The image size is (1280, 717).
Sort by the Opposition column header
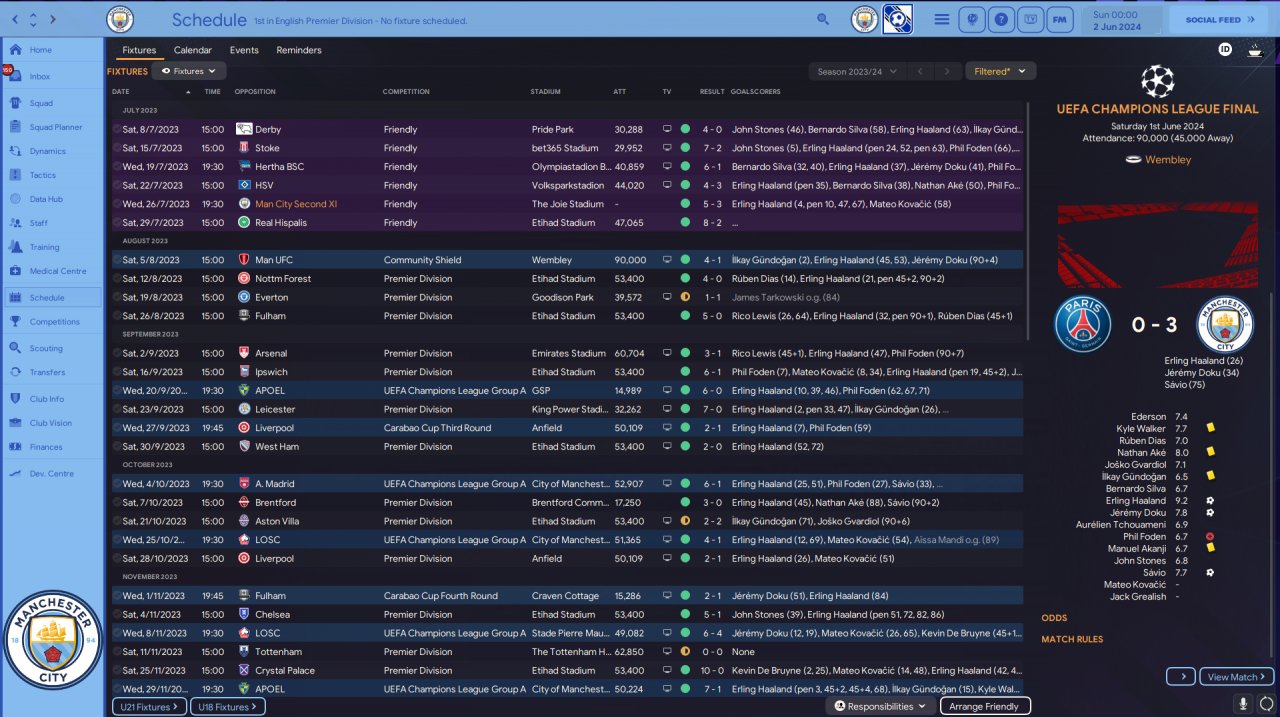tap(255, 92)
